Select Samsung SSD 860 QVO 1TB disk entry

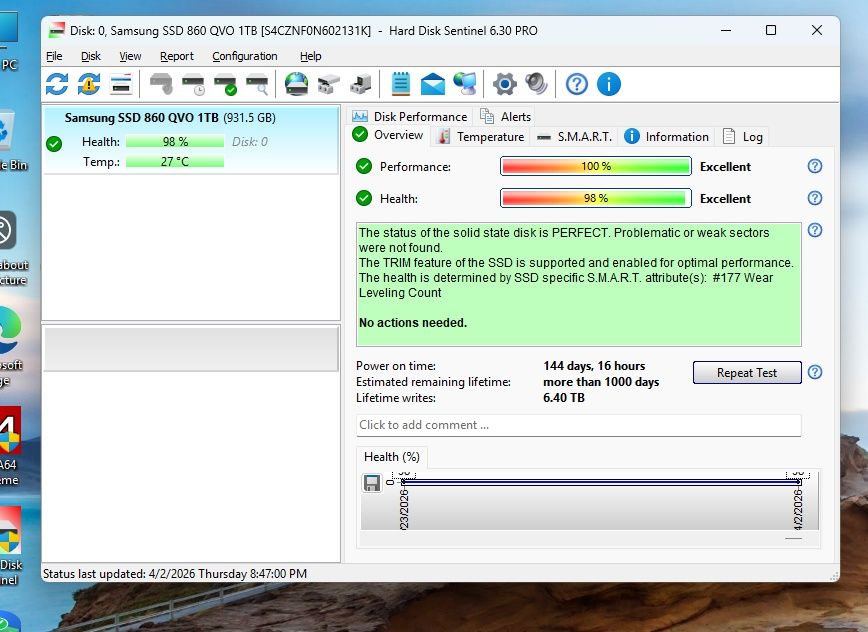pos(191,140)
